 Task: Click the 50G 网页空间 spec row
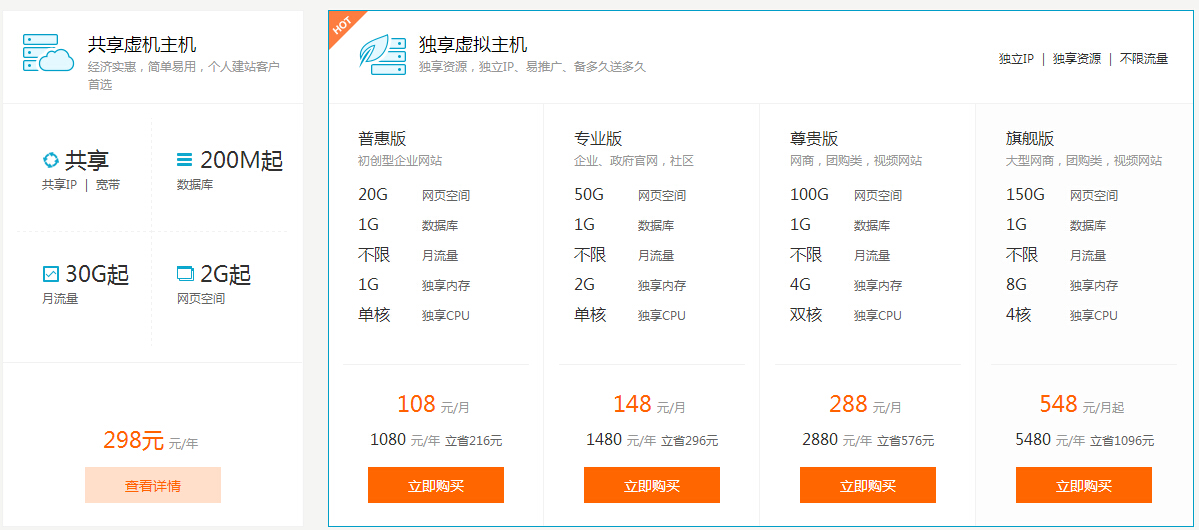[630, 195]
